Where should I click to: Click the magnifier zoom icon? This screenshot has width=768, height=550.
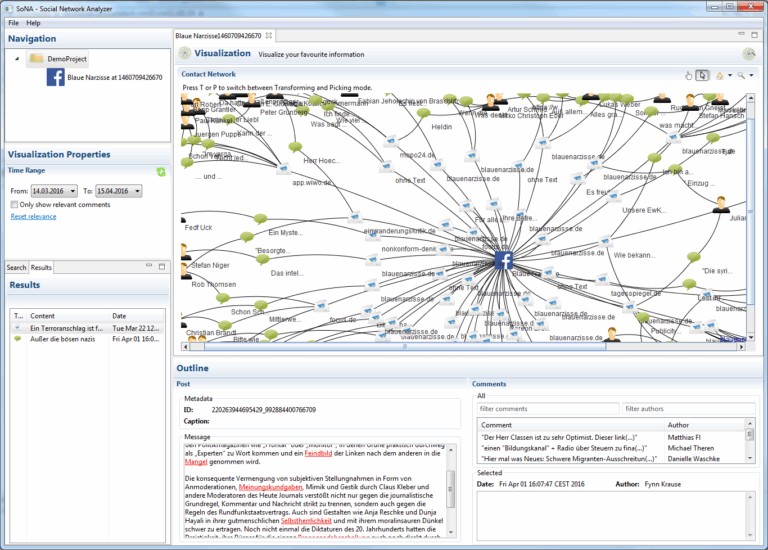[x=741, y=75]
